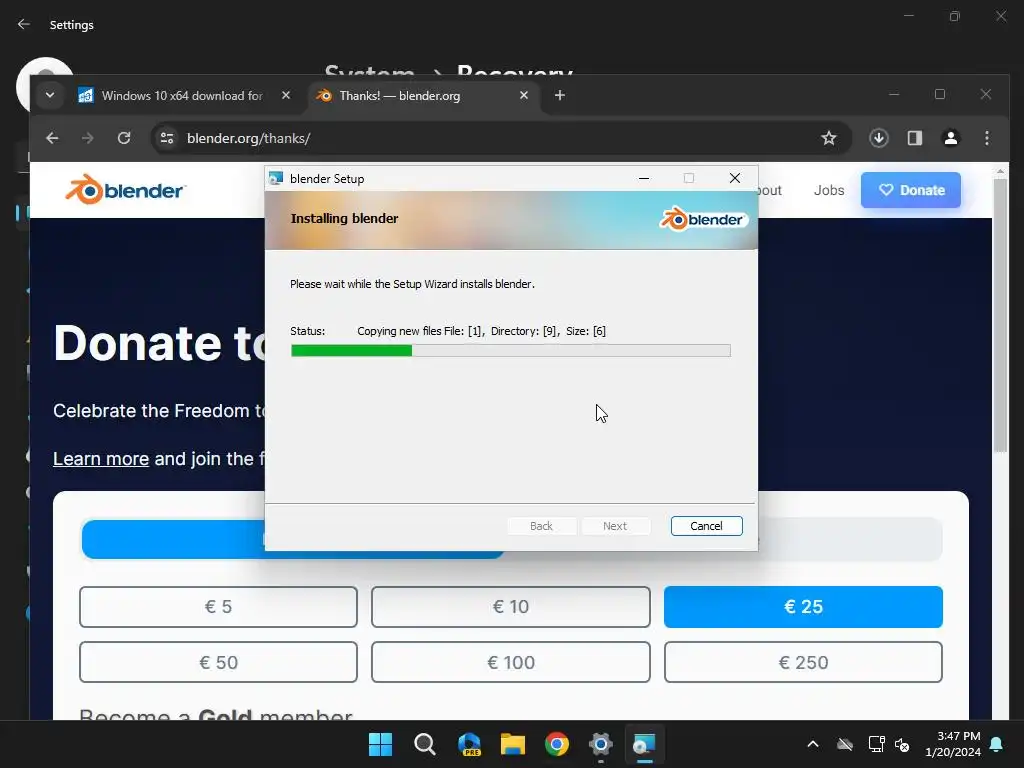The width and height of the screenshot is (1024, 768).
Task: Click the network status tray icon
Action: tap(876, 744)
